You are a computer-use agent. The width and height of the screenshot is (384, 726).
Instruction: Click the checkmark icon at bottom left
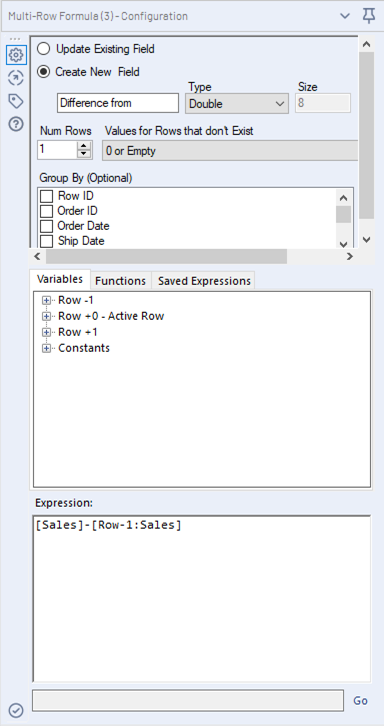click(x=16, y=710)
